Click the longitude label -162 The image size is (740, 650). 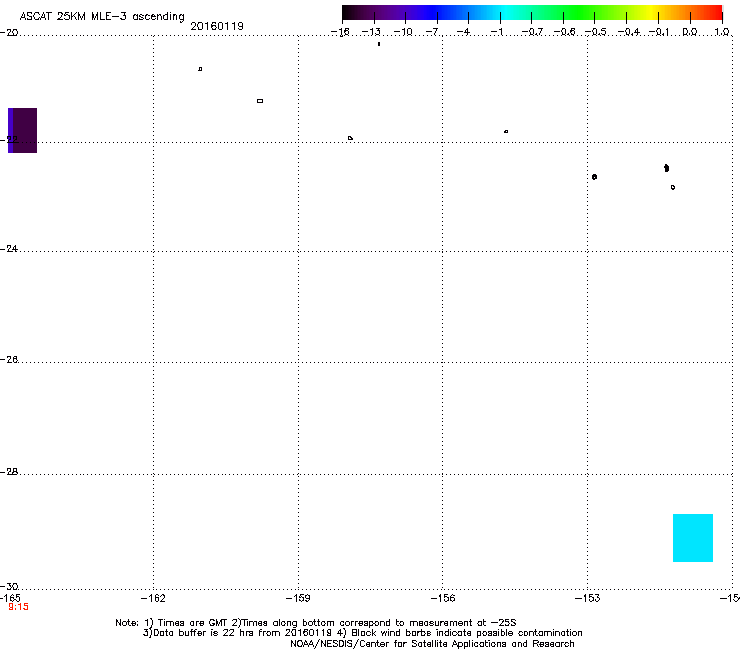click(x=153, y=599)
